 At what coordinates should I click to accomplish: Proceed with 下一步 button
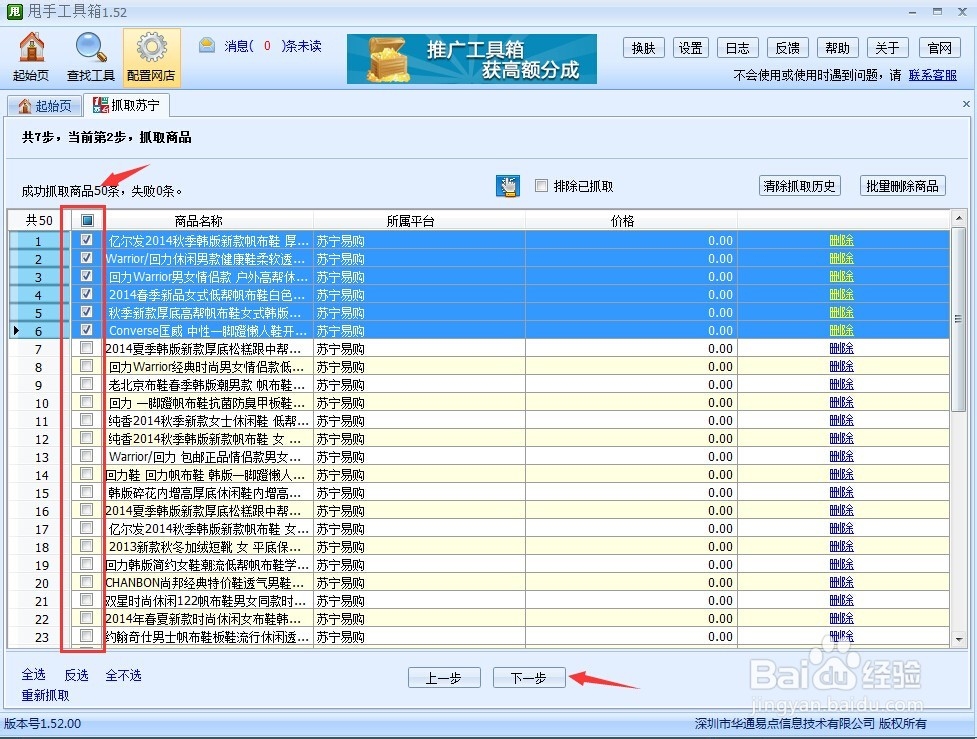(x=529, y=677)
